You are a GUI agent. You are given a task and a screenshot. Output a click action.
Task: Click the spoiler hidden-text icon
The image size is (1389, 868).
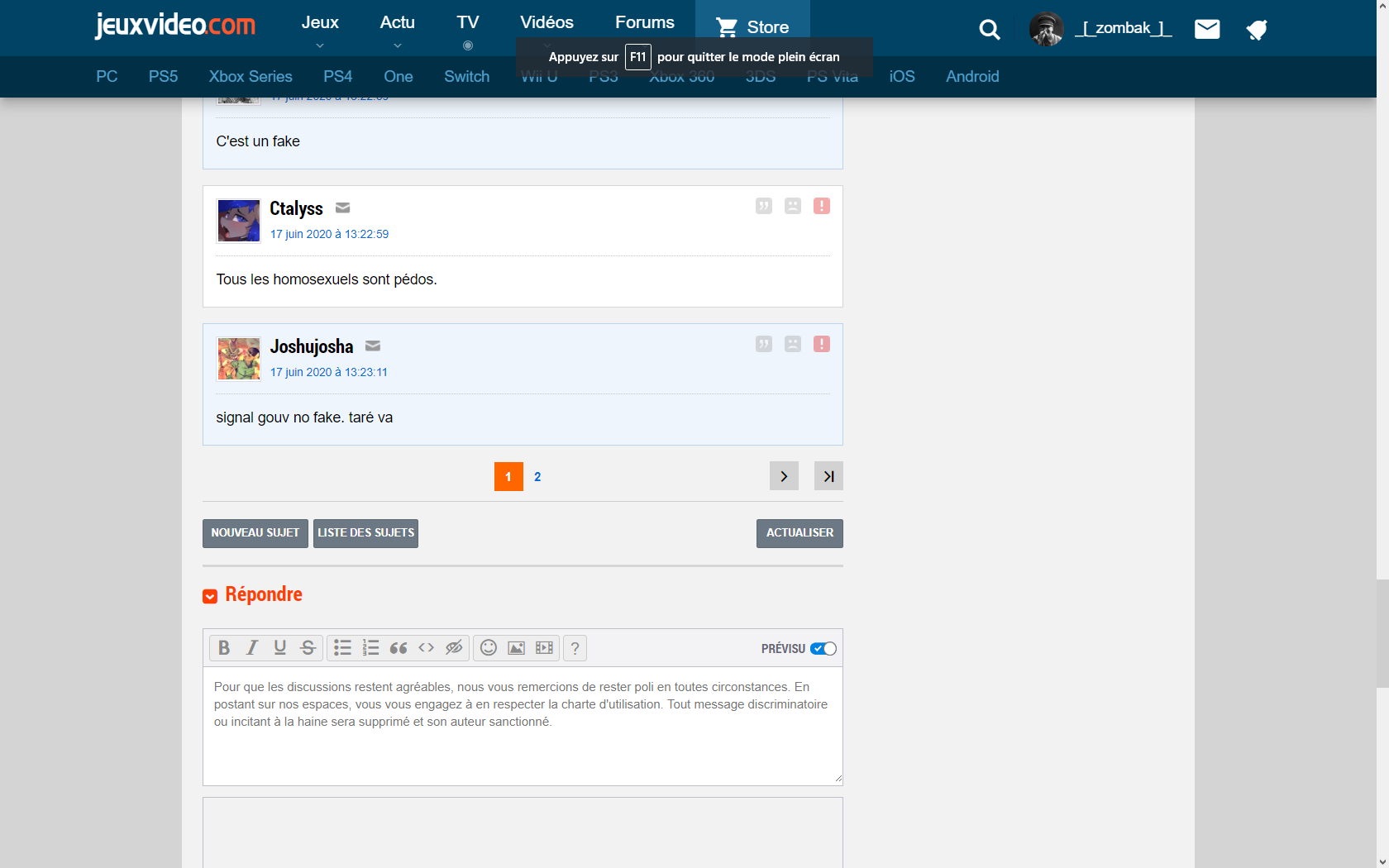click(x=454, y=648)
